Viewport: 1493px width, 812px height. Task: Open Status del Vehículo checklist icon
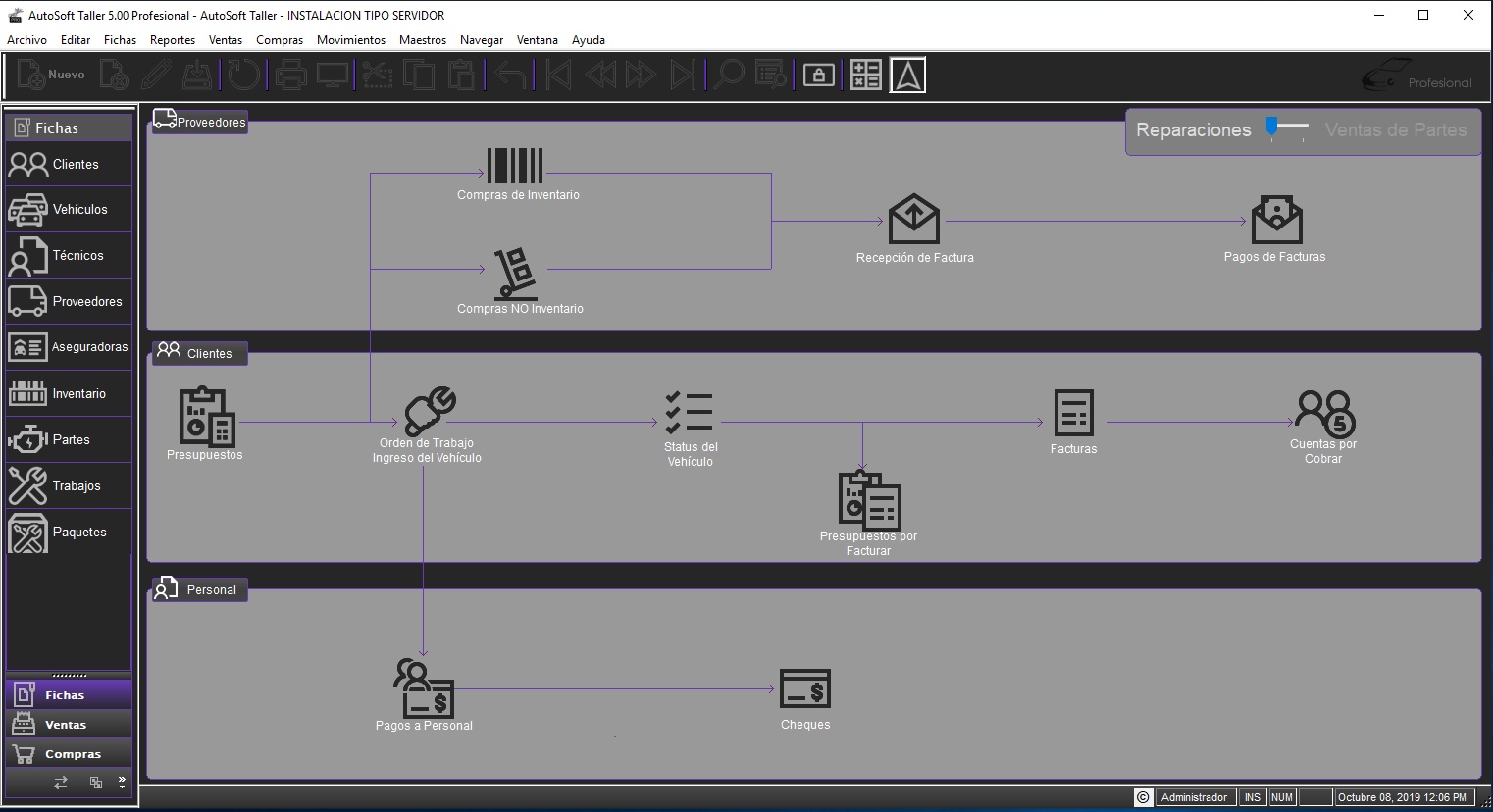(x=690, y=412)
